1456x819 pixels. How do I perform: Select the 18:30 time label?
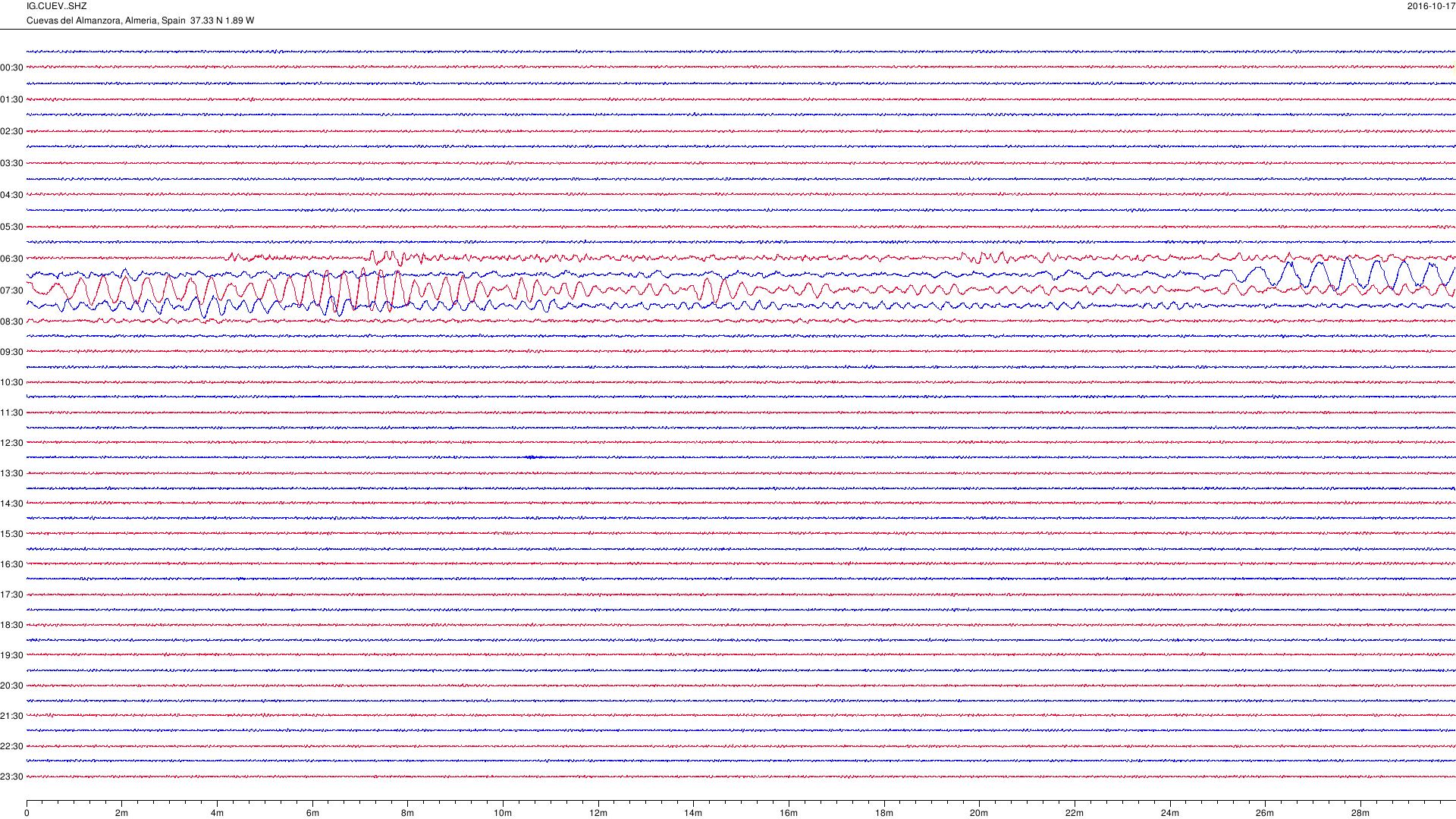coord(11,625)
